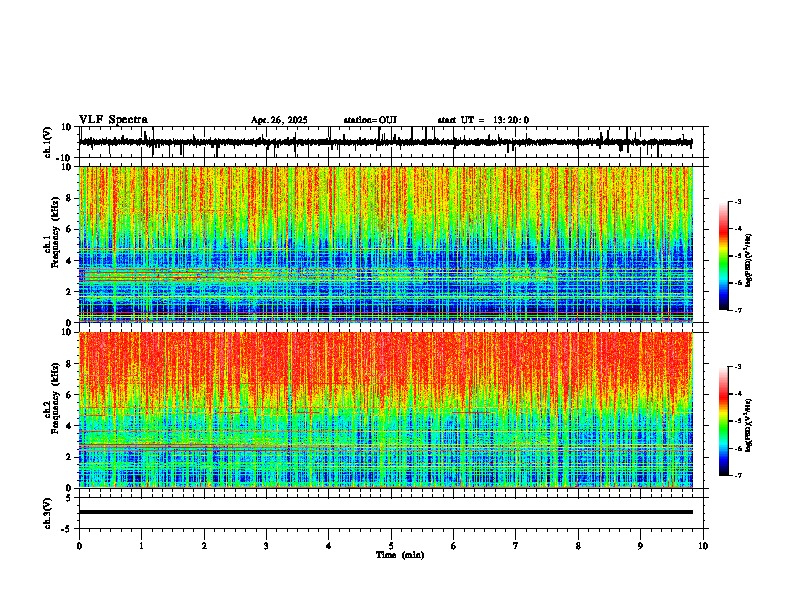Click the ch.1 colorbar log(PSD) label
The width and height of the screenshot is (792, 612).
click(x=749, y=260)
